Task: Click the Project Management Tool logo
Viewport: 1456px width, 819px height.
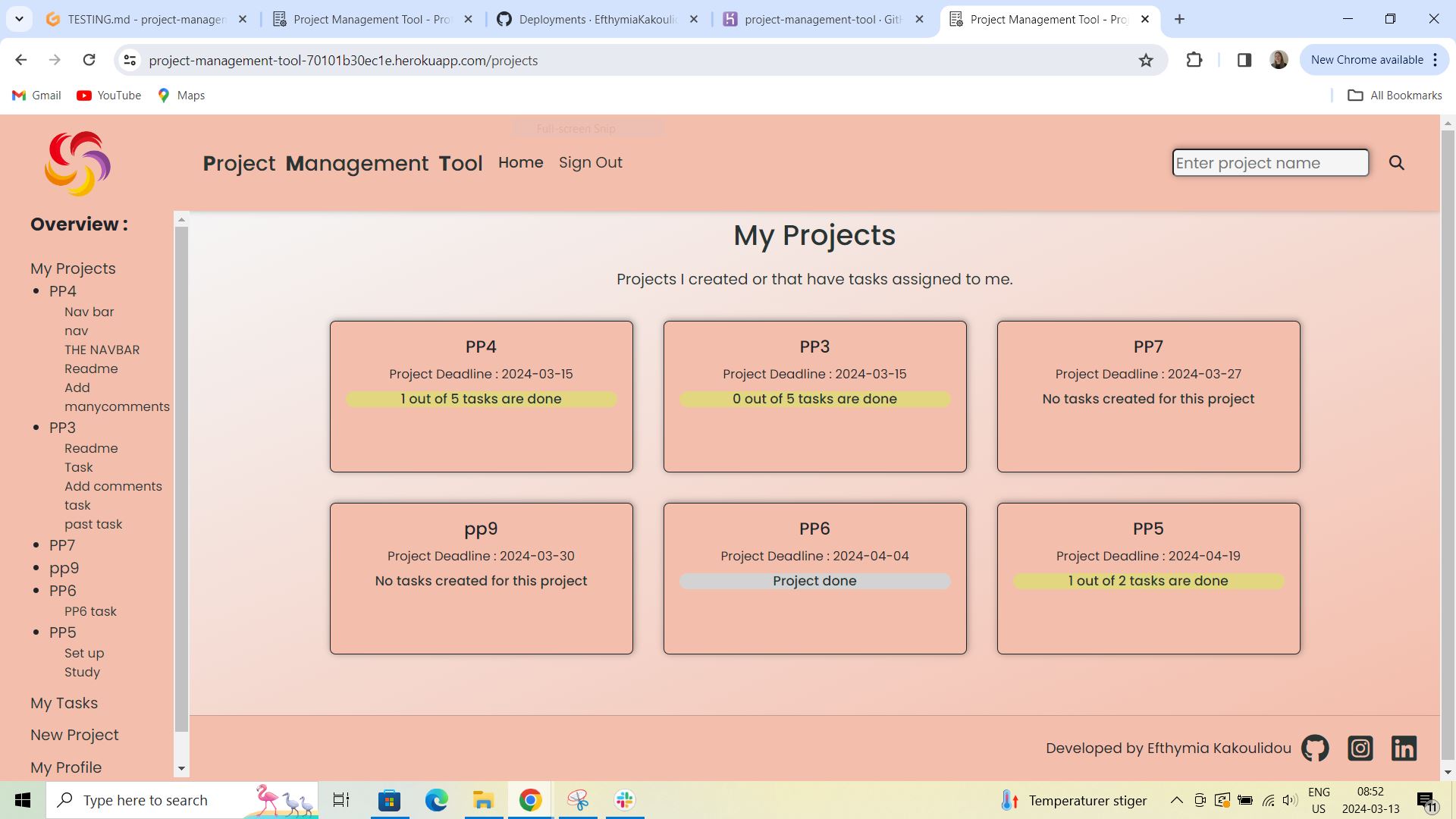Action: pyautogui.click(x=77, y=162)
